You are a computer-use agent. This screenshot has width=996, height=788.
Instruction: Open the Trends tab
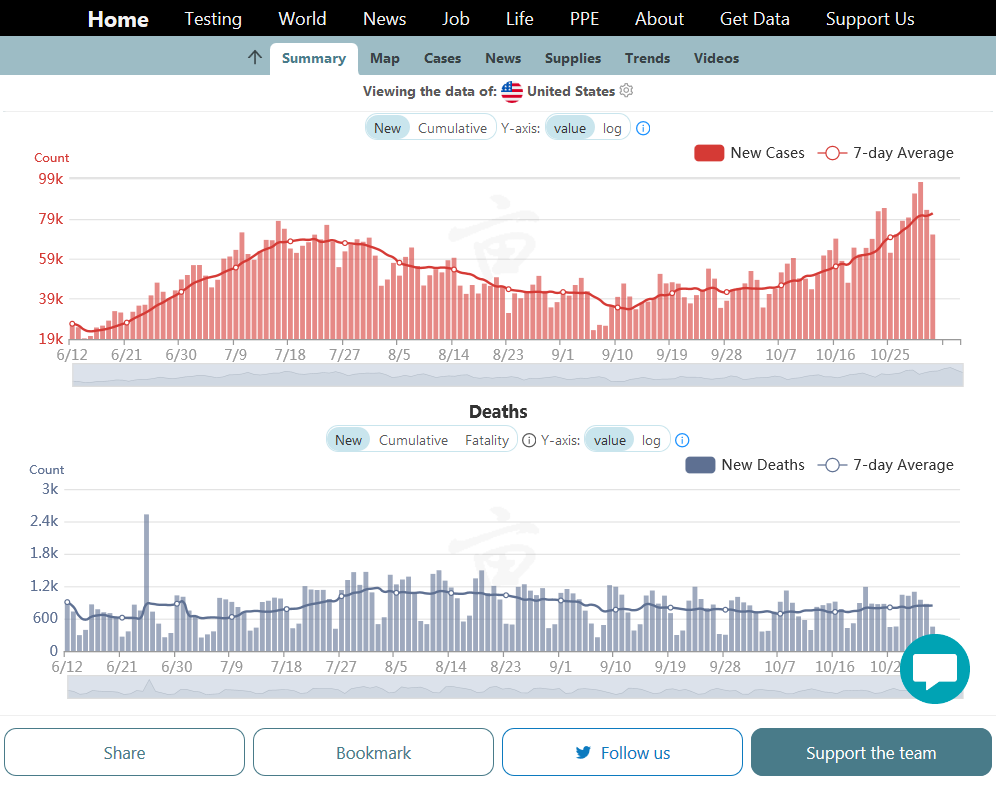point(647,58)
